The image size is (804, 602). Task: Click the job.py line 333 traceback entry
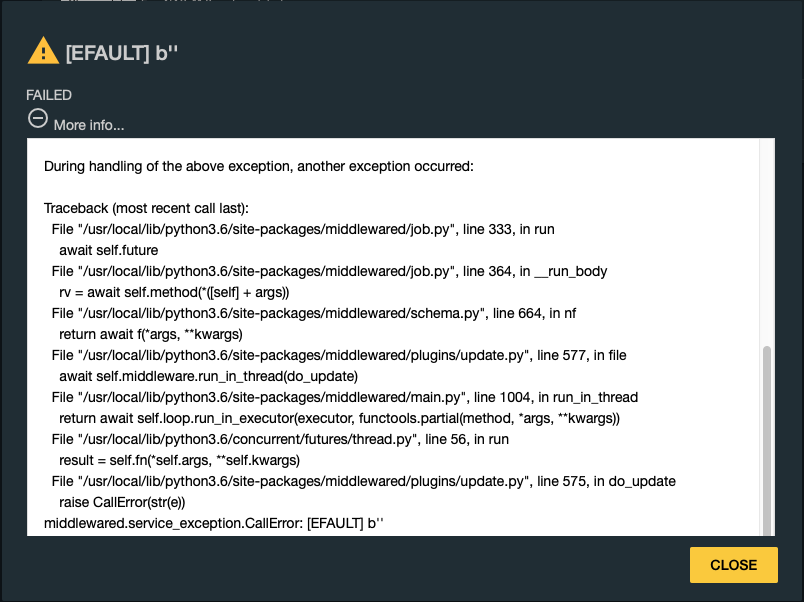tap(303, 229)
